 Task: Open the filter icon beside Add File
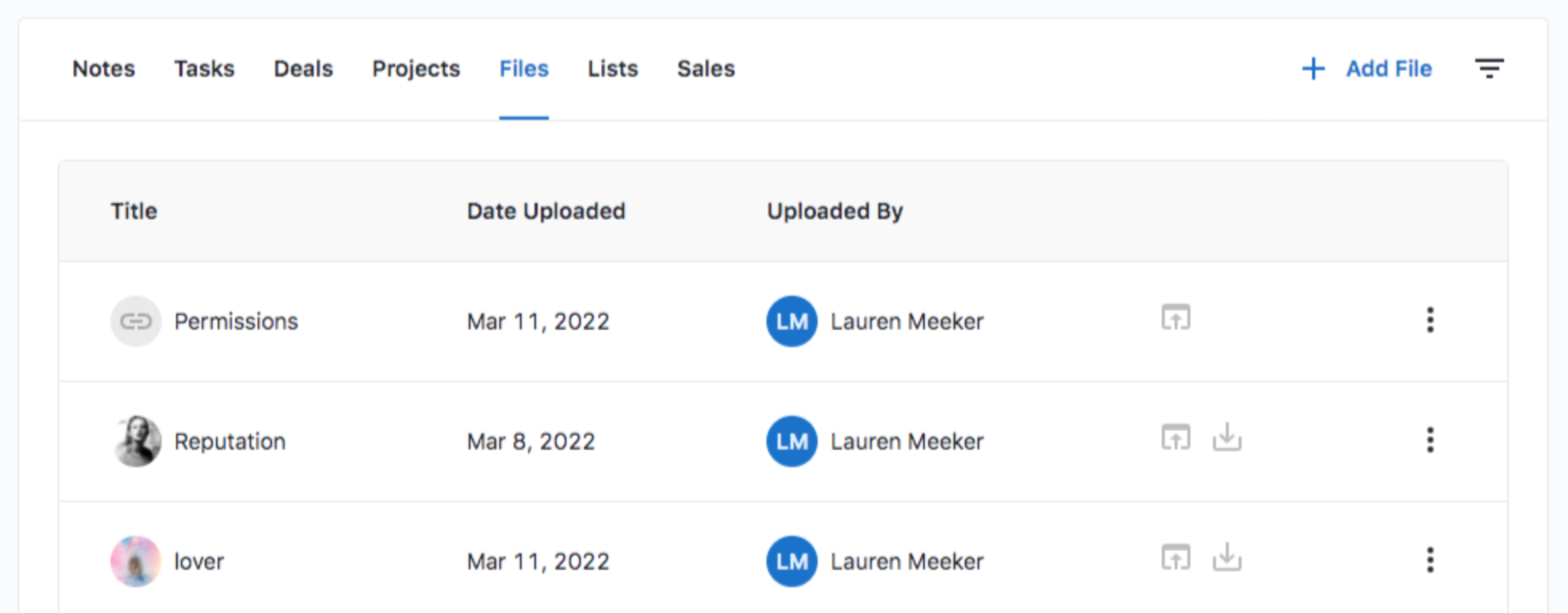pyautogui.click(x=1489, y=69)
